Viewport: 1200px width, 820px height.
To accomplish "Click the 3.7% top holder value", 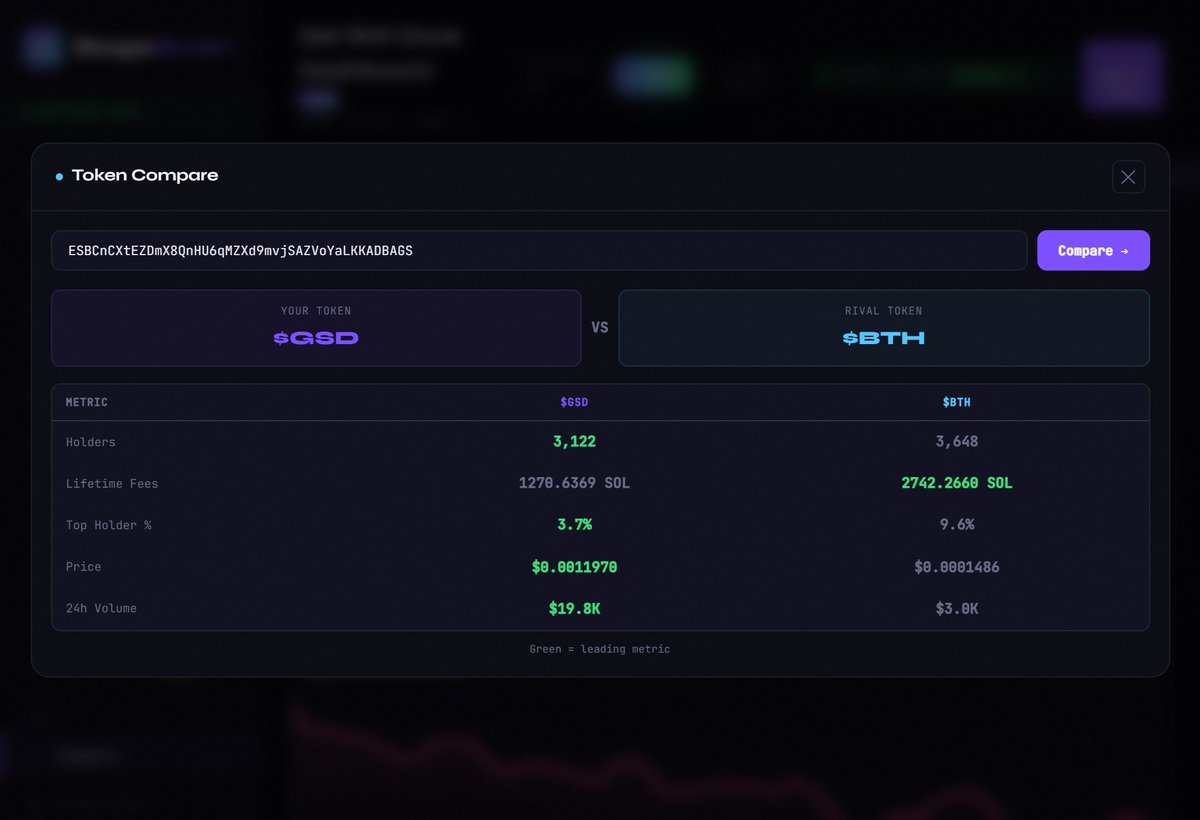I will point(574,524).
